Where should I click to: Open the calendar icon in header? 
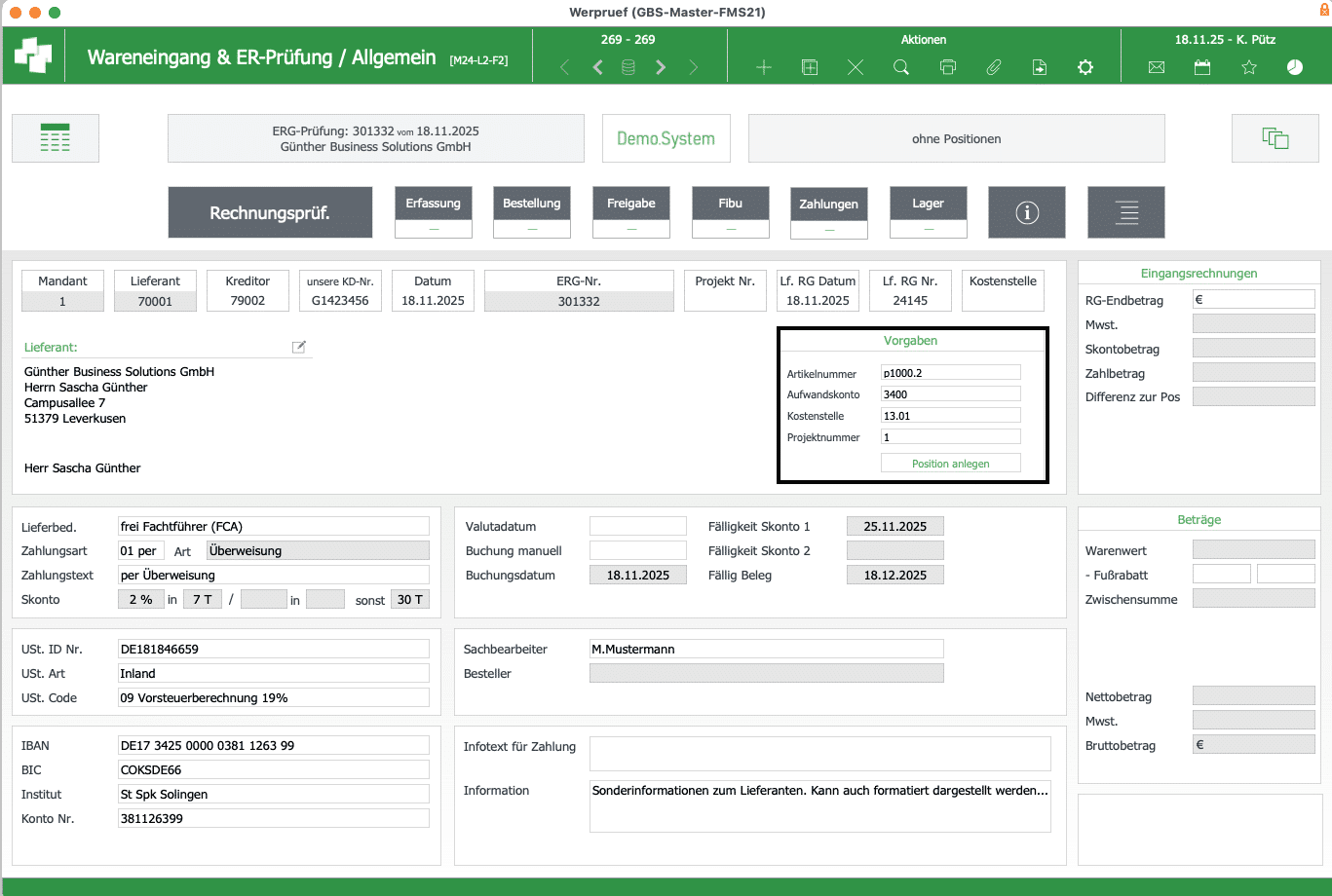pyautogui.click(x=1202, y=67)
